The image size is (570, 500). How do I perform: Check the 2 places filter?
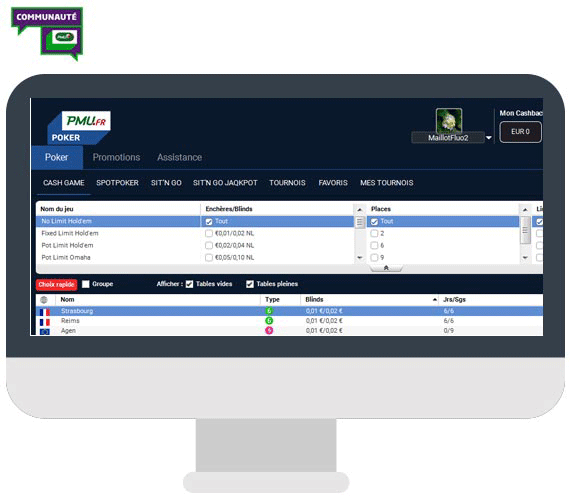(374, 233)
